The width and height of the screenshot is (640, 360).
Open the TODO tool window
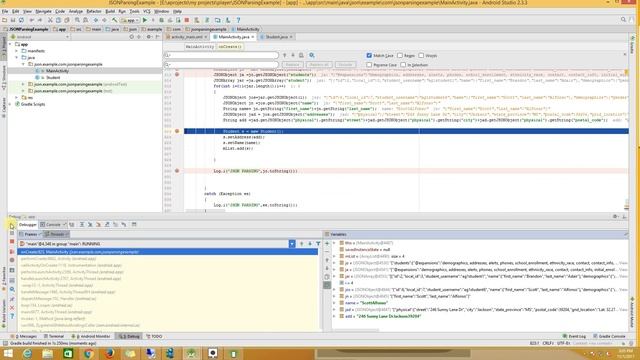click(x=154, y=336)
